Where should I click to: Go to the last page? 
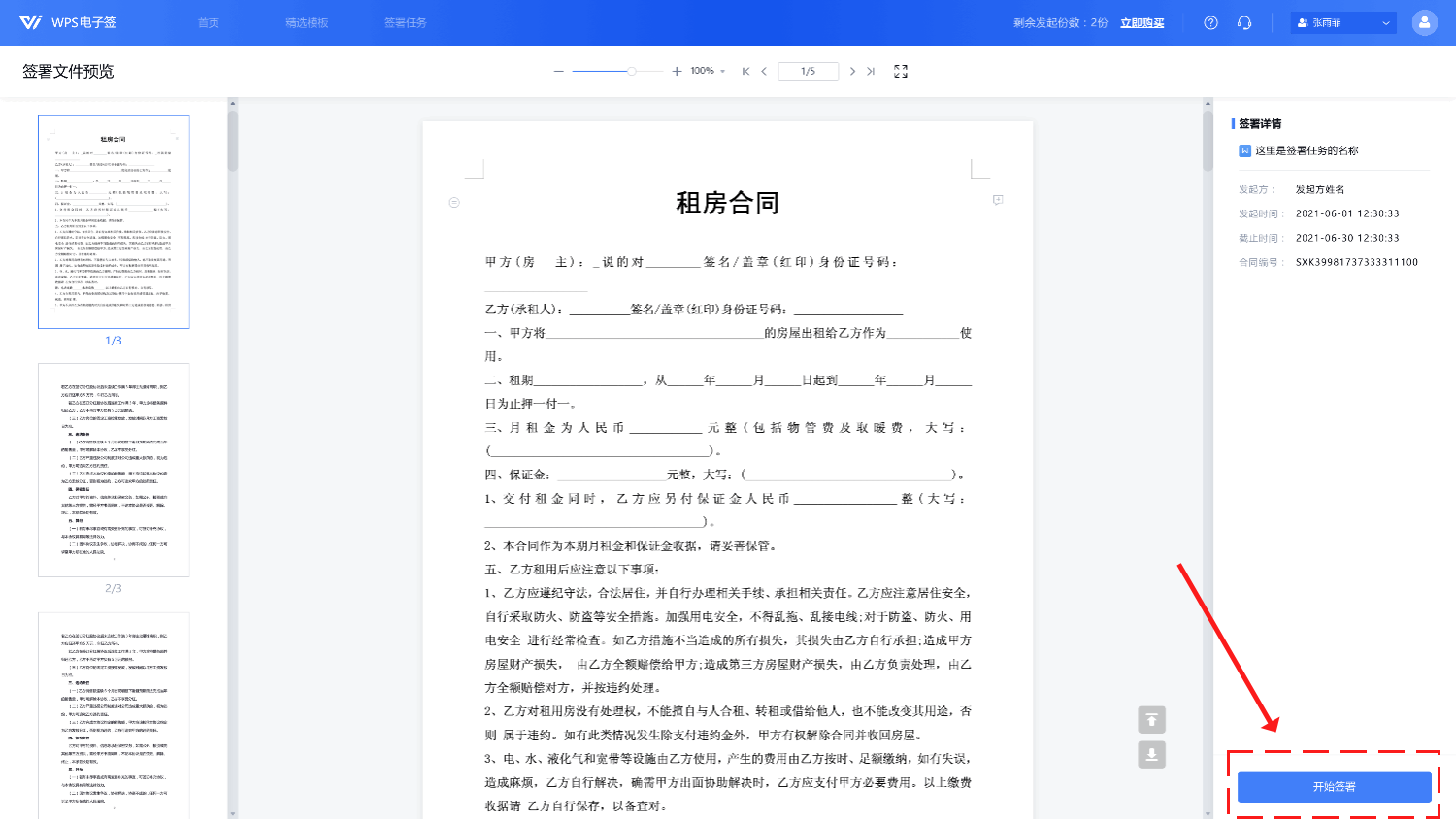click(x=871, y=71)
